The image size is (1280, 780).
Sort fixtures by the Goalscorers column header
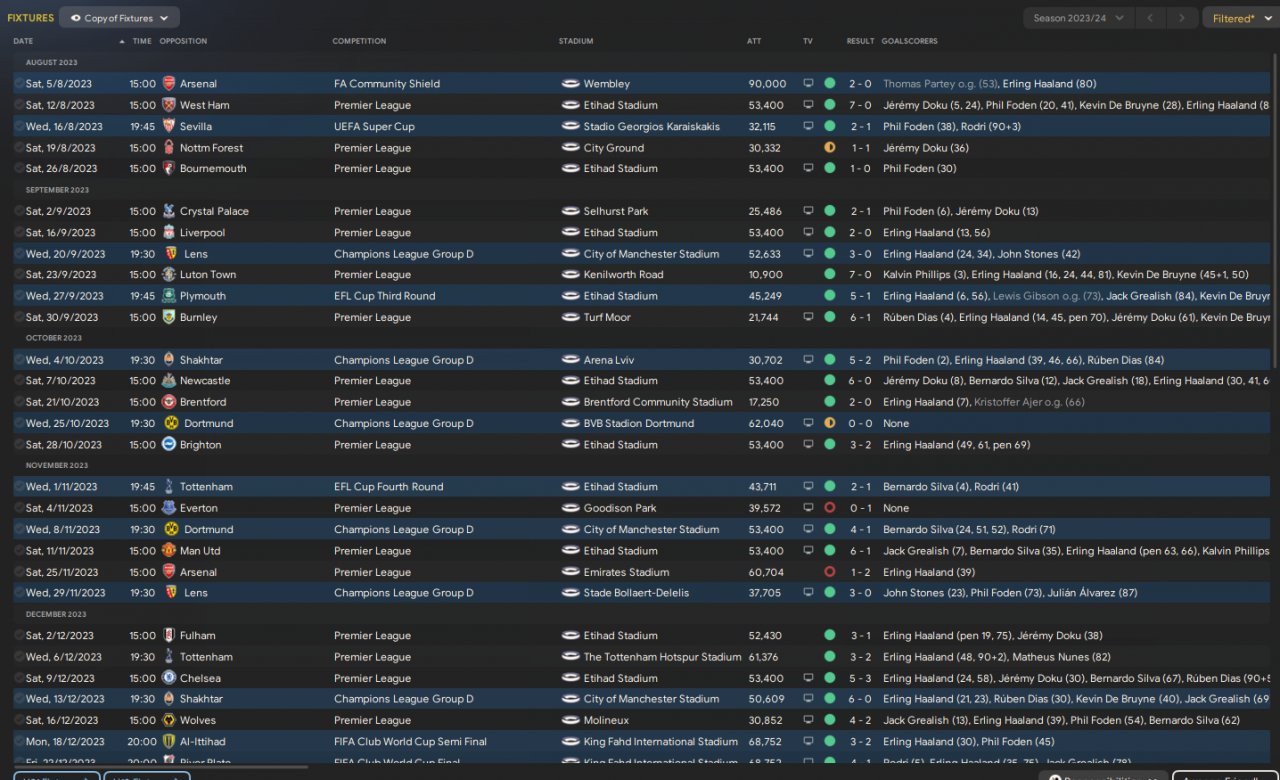[910, 41]
